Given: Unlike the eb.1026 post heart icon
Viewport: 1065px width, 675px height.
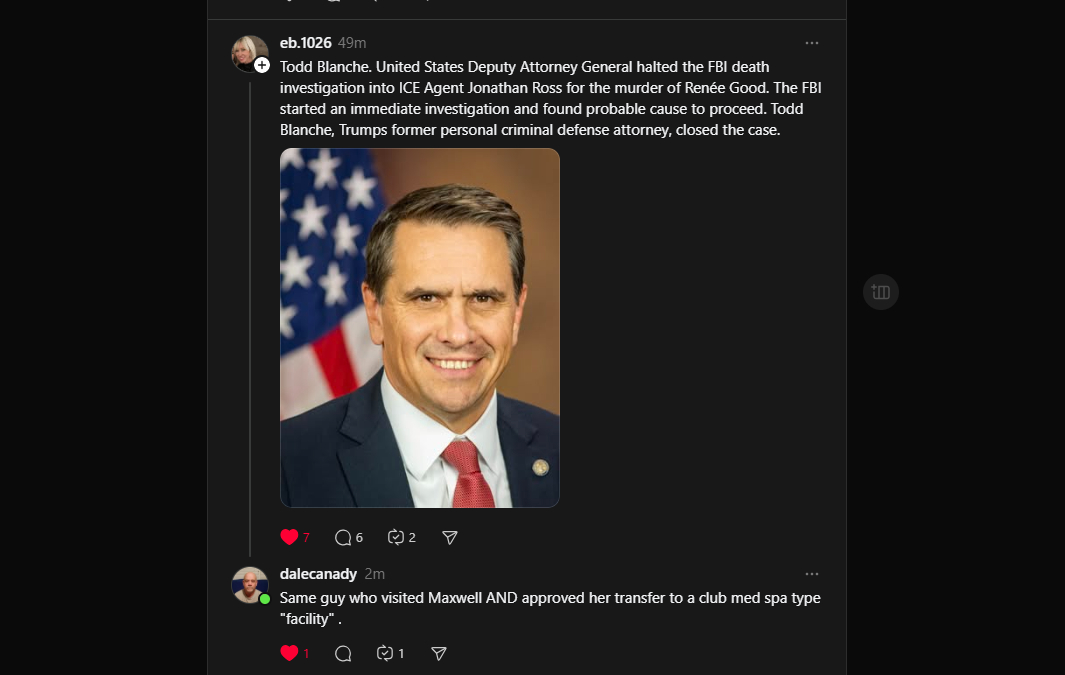Looking at the screenshot, I should tap(290, 537).
